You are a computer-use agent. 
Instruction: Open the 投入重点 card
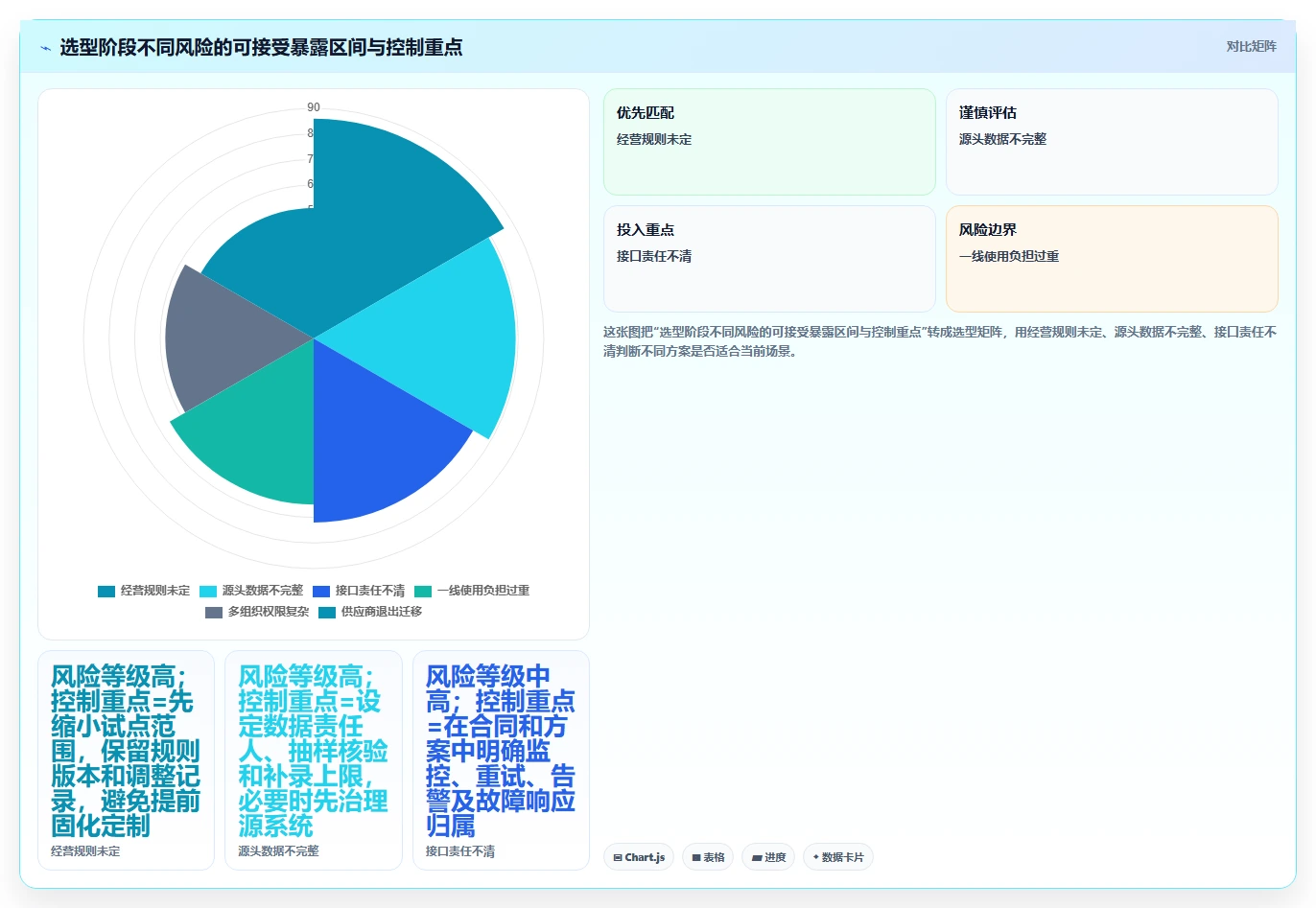point(769,259)
